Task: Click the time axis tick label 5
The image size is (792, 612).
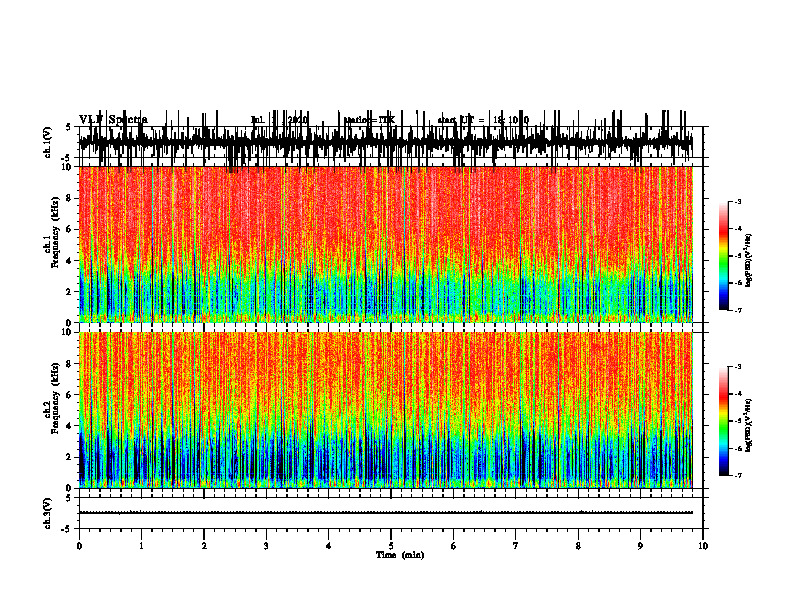Action: coord(391,546)
